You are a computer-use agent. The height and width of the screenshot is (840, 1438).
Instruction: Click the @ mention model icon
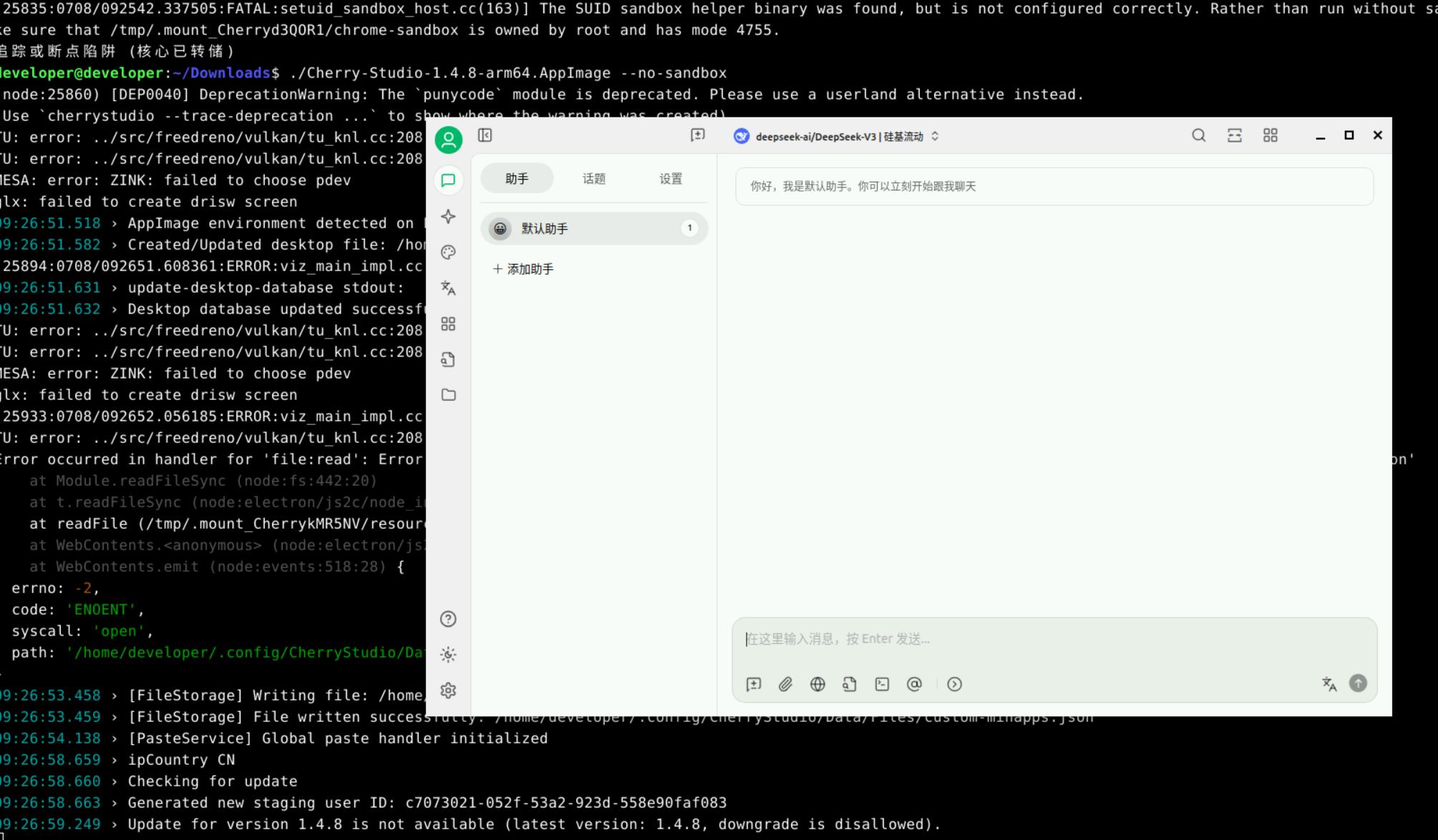tap(914, 684)
